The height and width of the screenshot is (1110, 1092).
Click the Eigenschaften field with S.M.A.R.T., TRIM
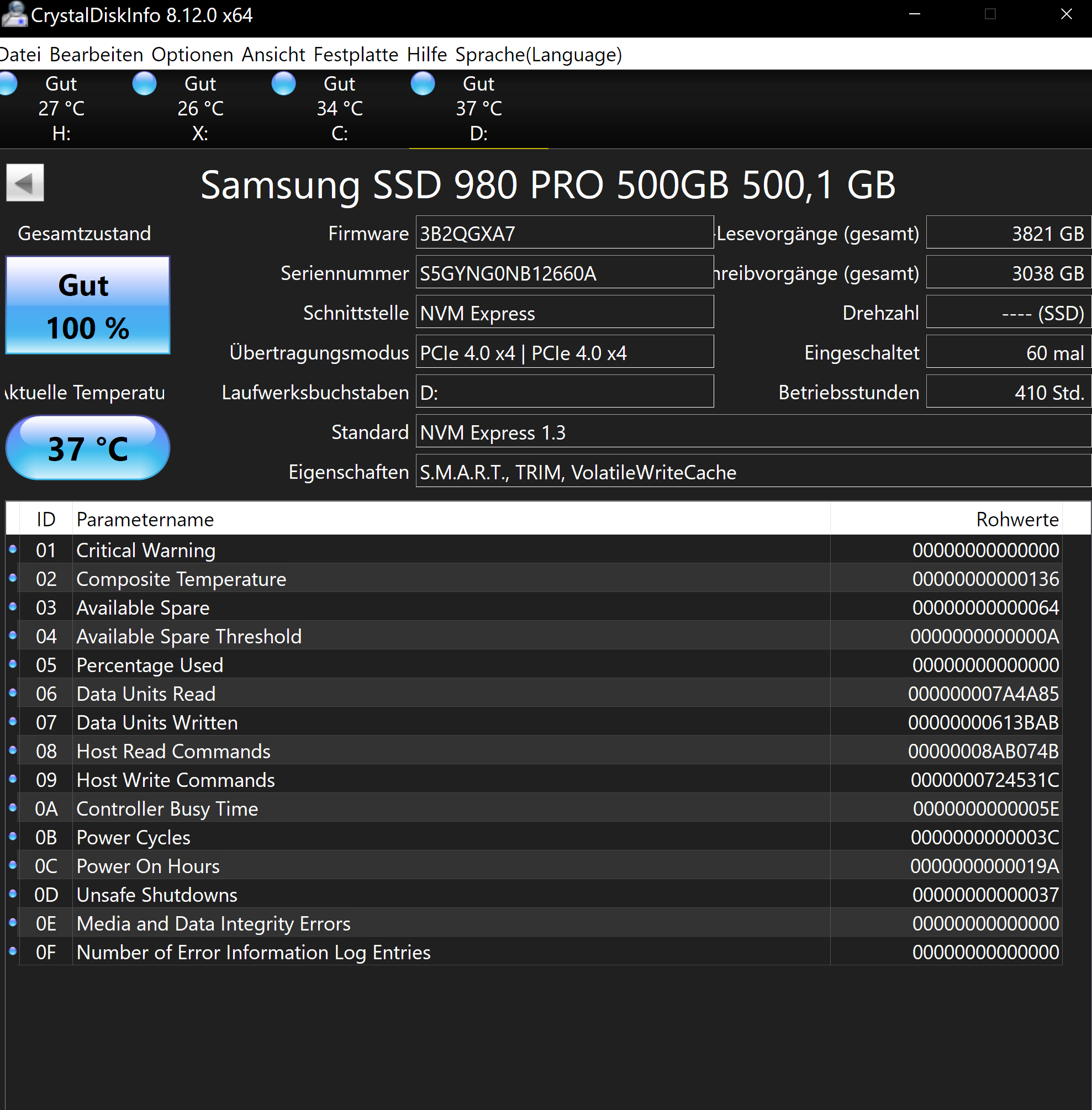pyautogui.click(x=753, y=471)
